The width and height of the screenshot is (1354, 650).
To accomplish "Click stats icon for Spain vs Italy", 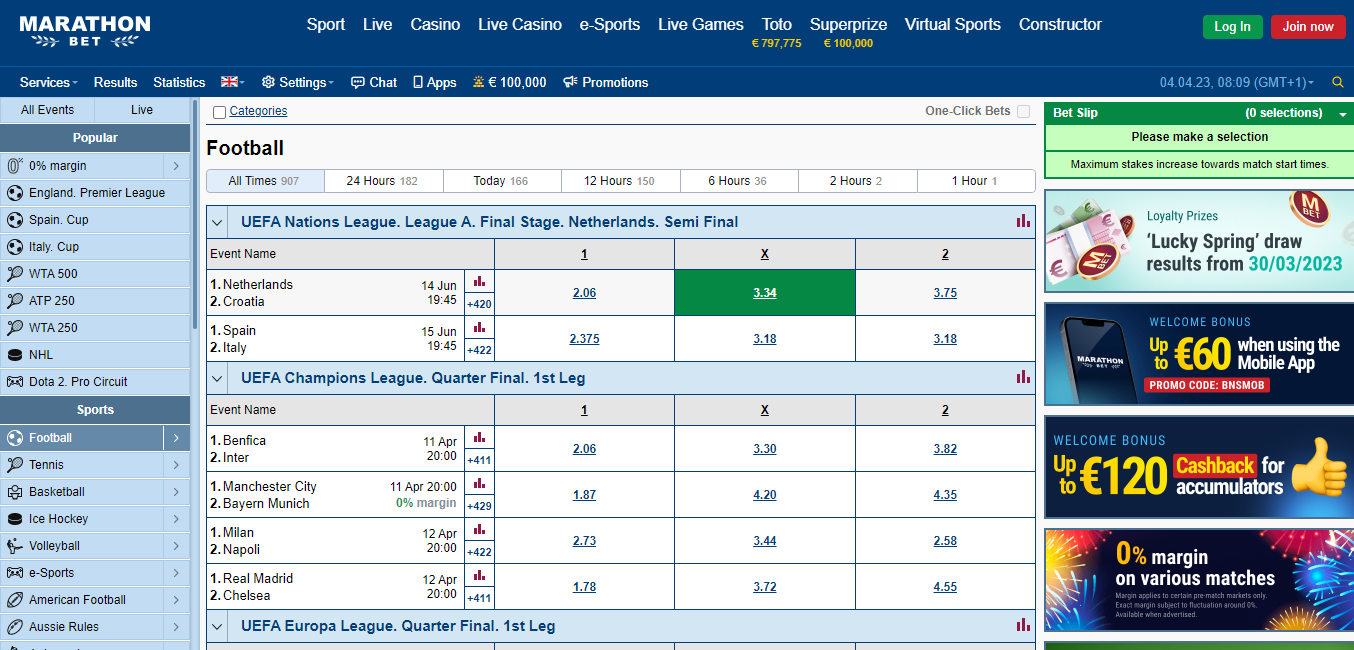I will (479, 327).
